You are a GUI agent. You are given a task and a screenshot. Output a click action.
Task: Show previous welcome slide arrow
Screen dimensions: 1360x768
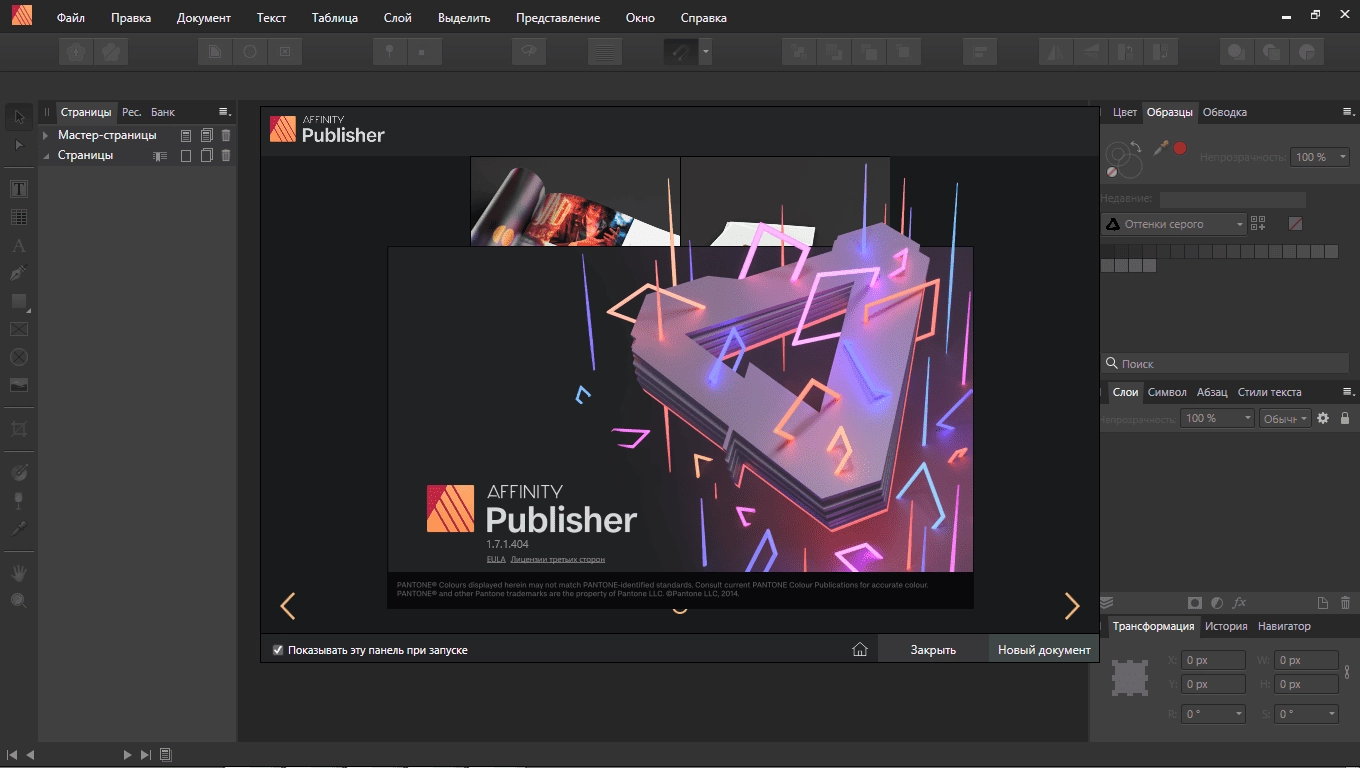click(x=288, y=606)
